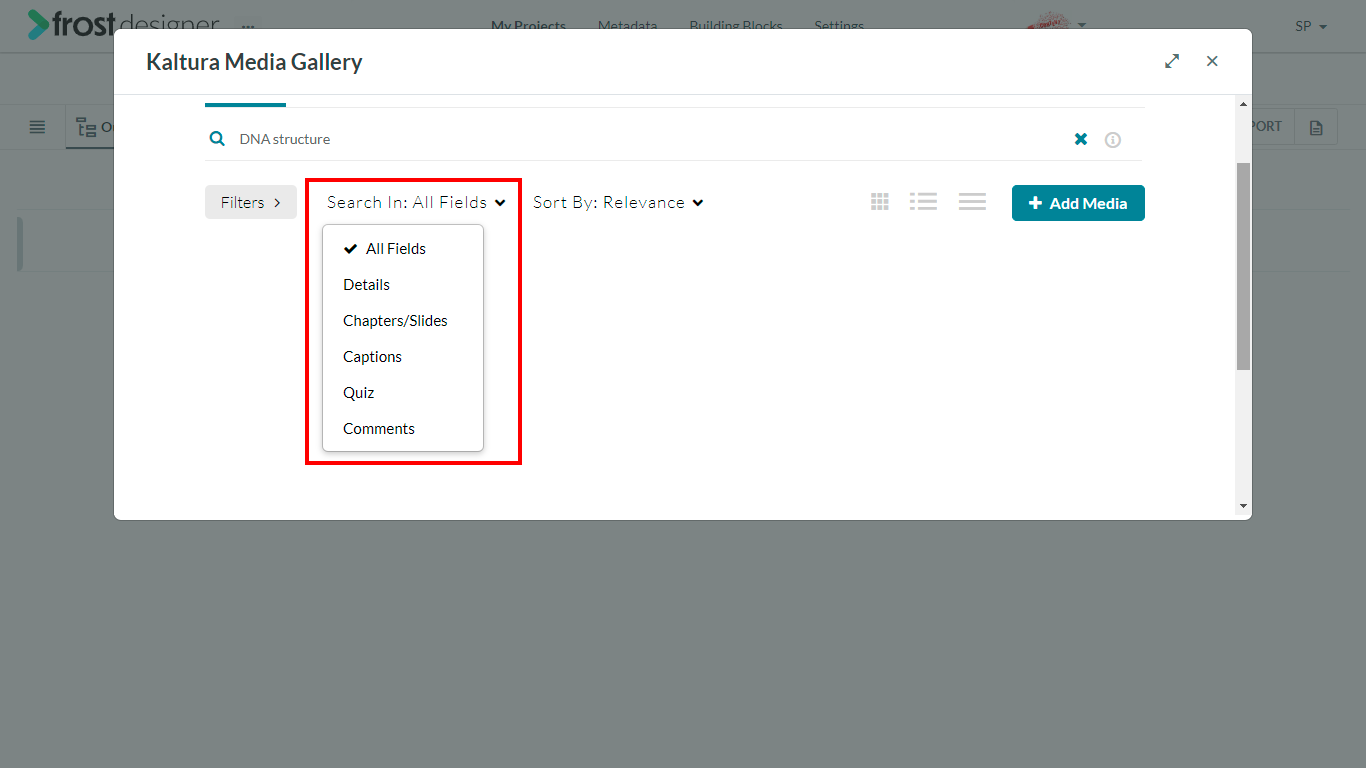Choose Details in Search In menu
Image resolution: width=1366 pixels, height=768 pixels.
(x=403, y=285)
